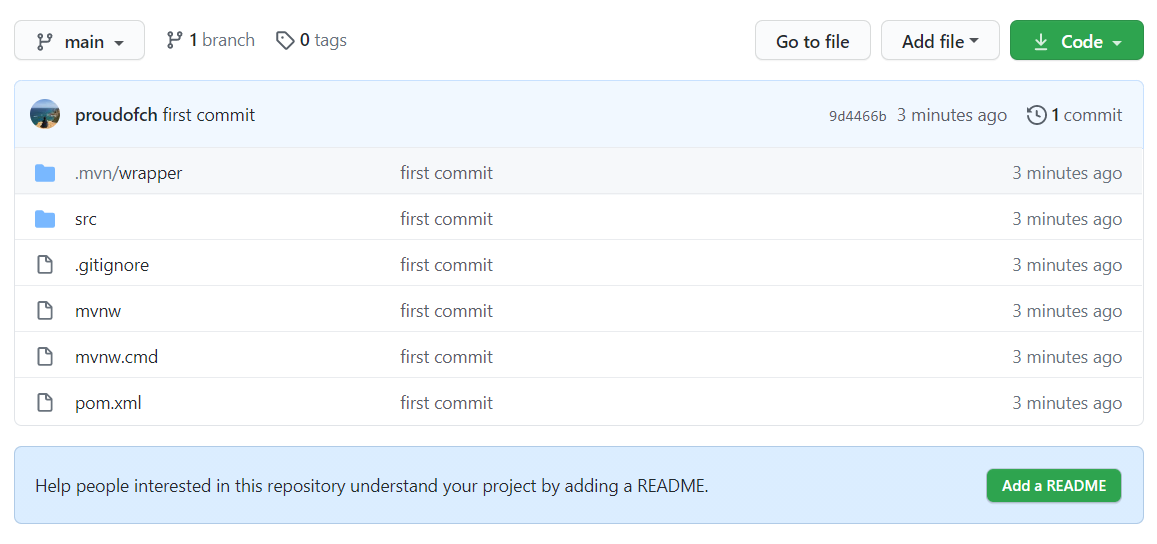The width and height of the screenshot is (1157, 544).
Task: Click the Go to file button
Action: point(812,41)
